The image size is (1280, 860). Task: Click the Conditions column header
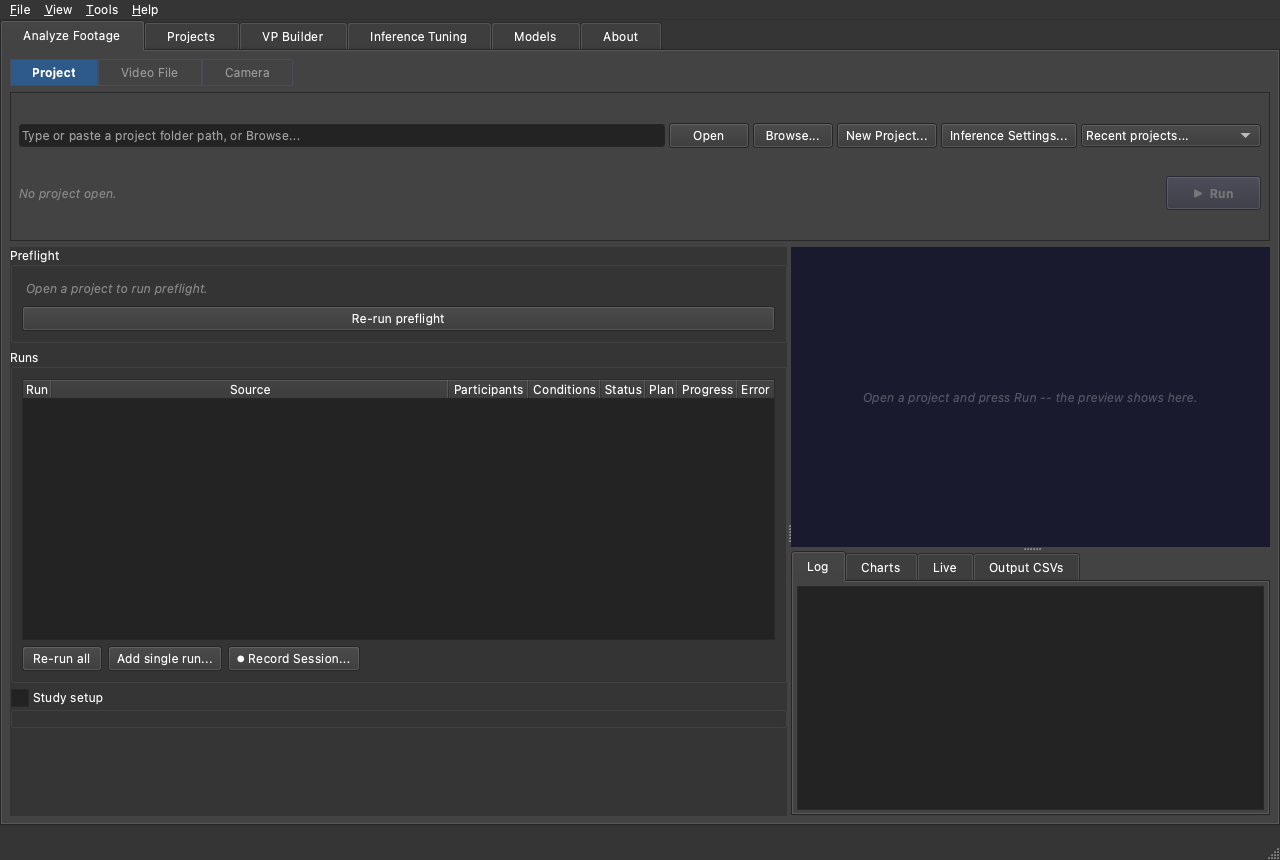click(564, 389)
